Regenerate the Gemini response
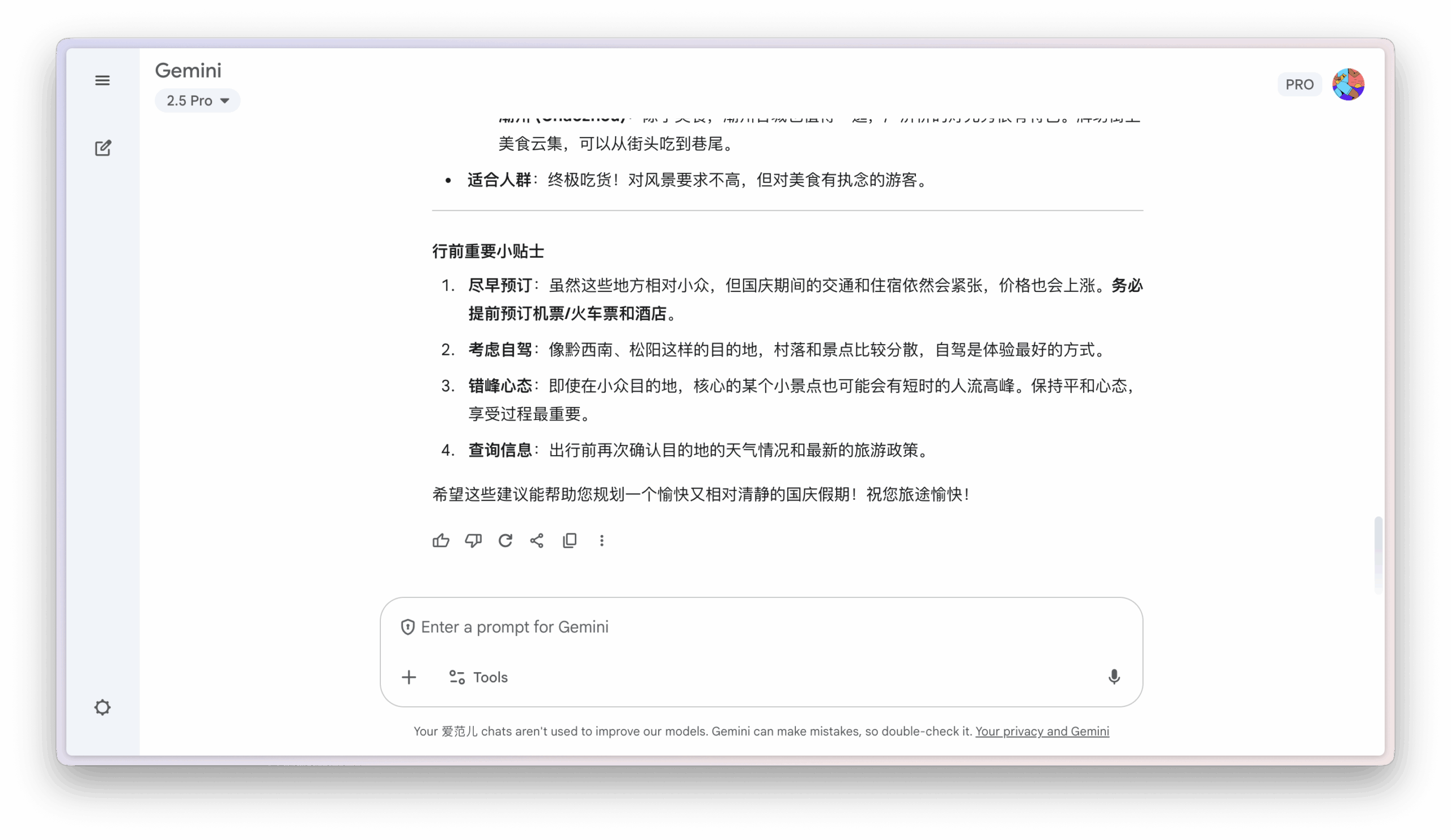The width and height of the screenshot is (1451, 840). pos(505,541)
